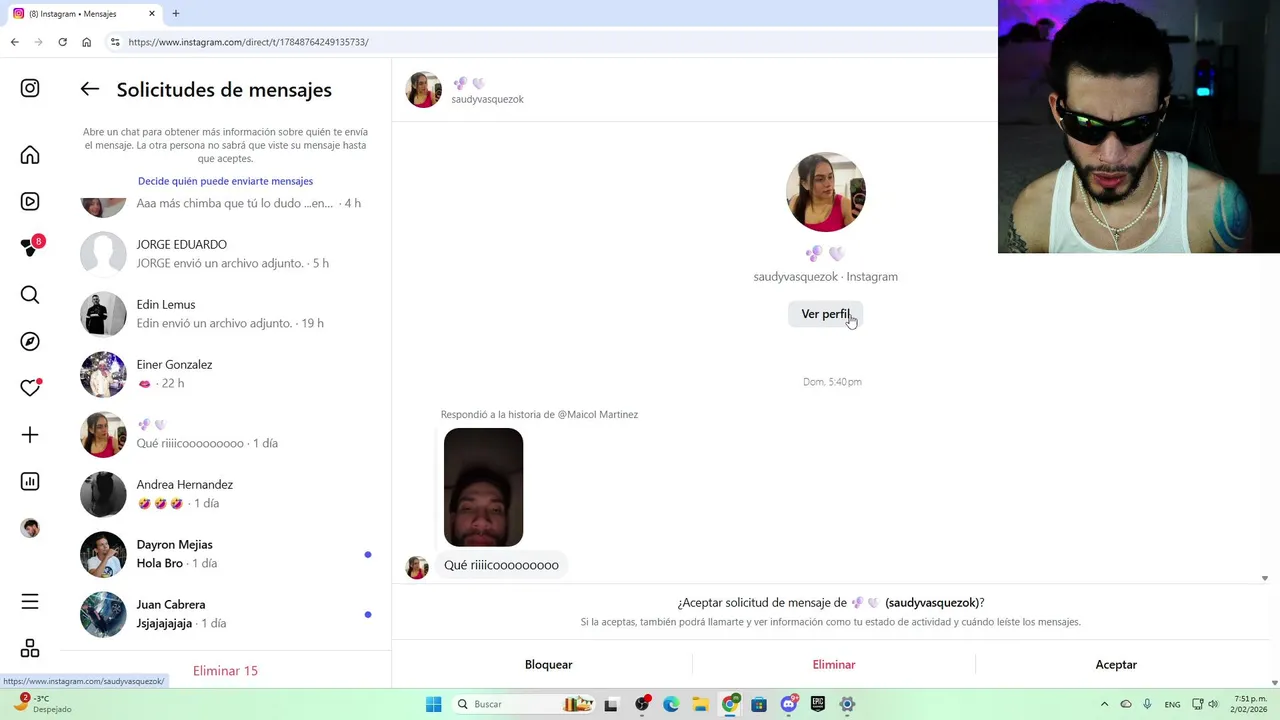Open JORGE EDUARDO message request

click(x=225, y=254)
